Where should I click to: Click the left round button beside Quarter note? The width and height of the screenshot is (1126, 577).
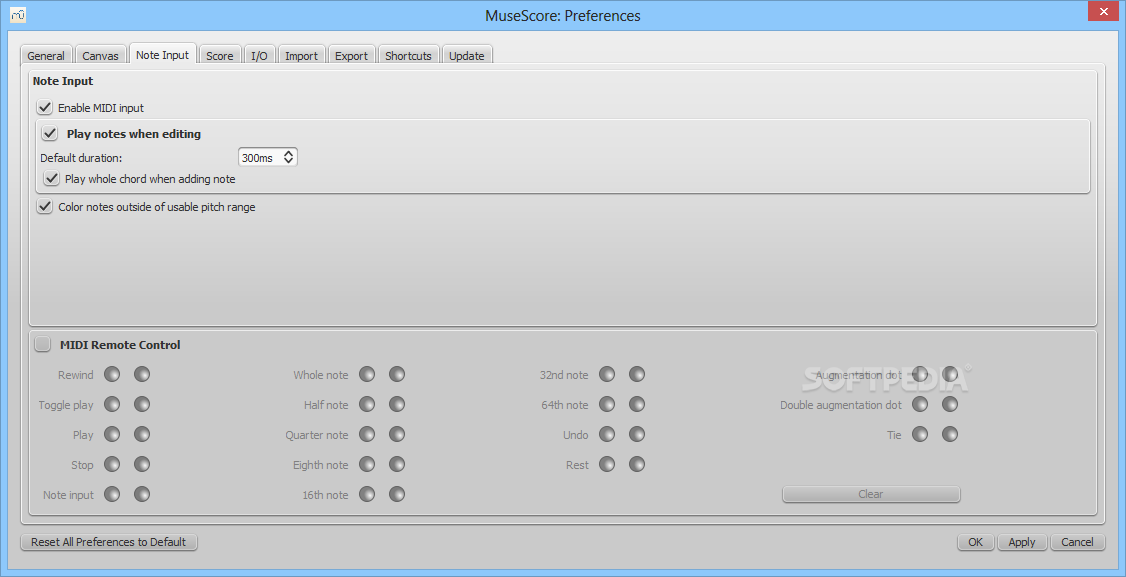367,434
